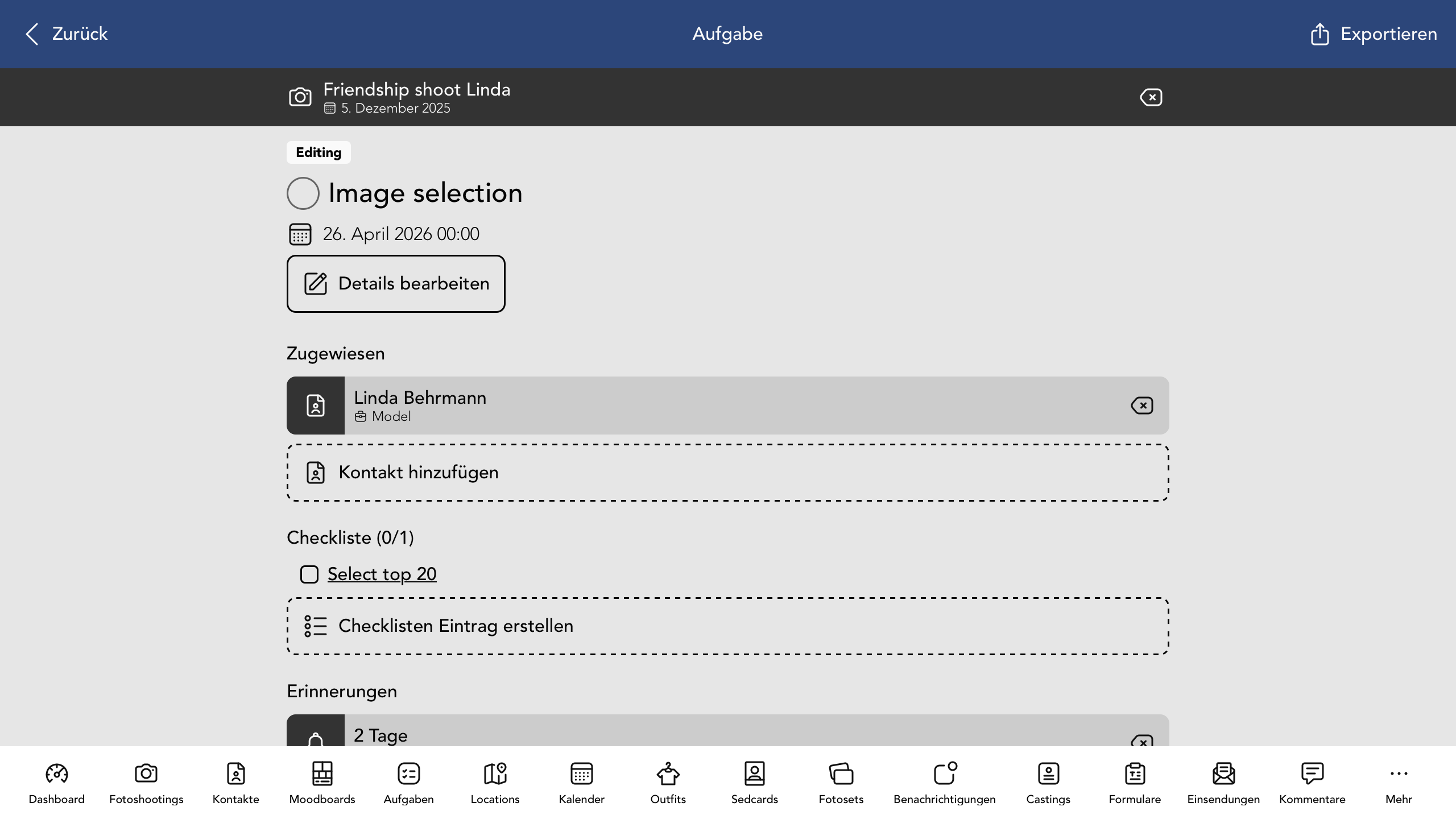Check the Select top 20 checkbox
This screenshot has width=1456, height=819.
[309, 574]
